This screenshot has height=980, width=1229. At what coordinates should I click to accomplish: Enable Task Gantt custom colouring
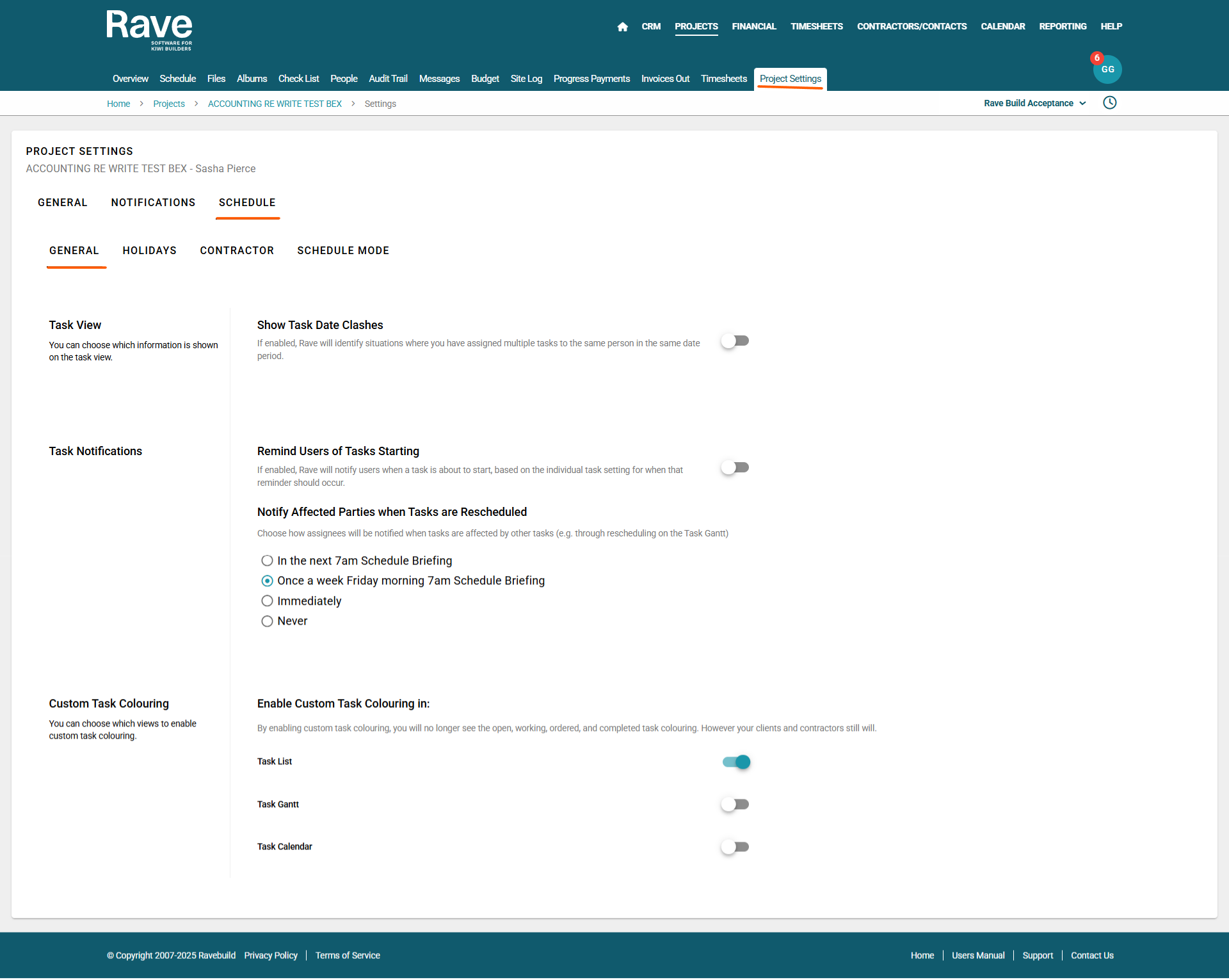coord(735,805)
